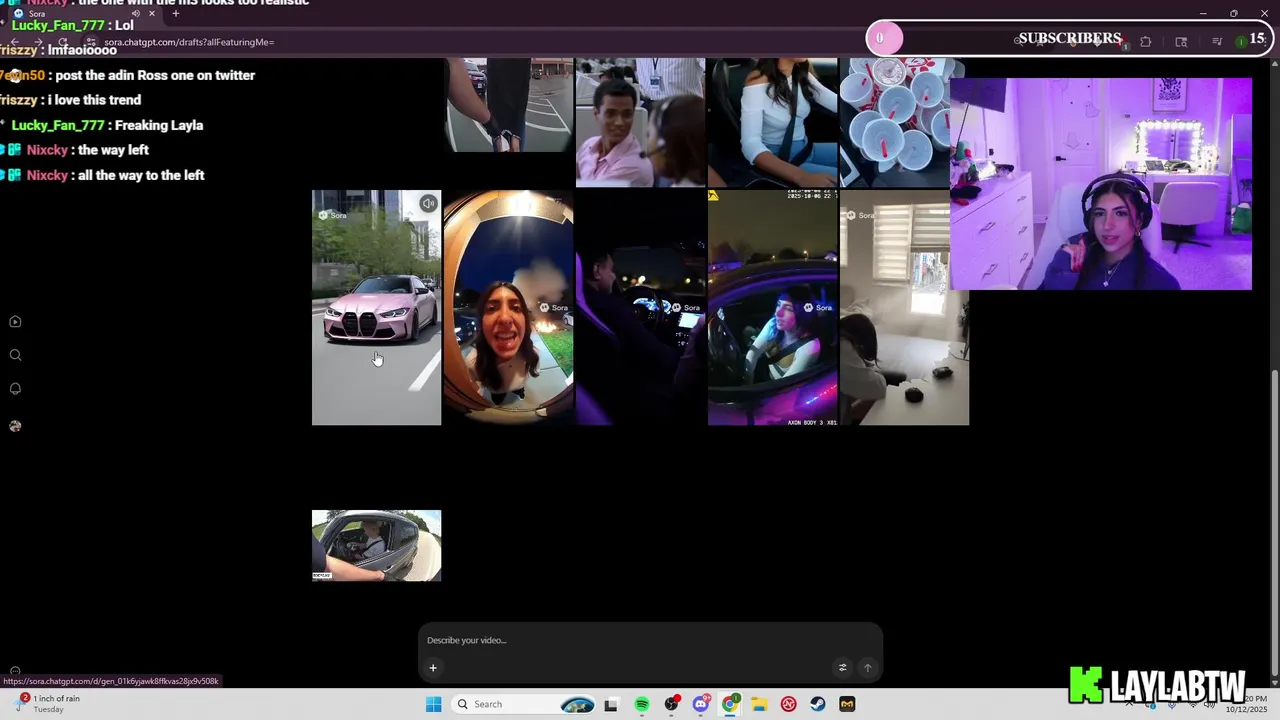Open the yellow M taskbar app
The height and width of the screenshot is (720, 1280).
point(847,704)
